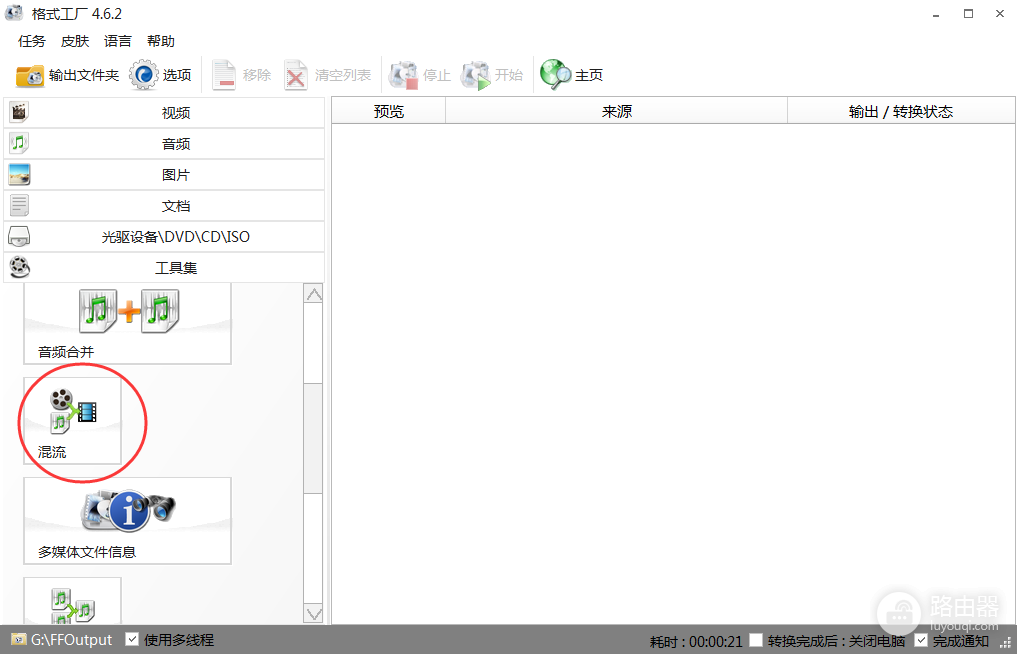This screenshot has width=1017, height=654.
Task: Minimize the 格式工厂 window
Action: [937, 14]
